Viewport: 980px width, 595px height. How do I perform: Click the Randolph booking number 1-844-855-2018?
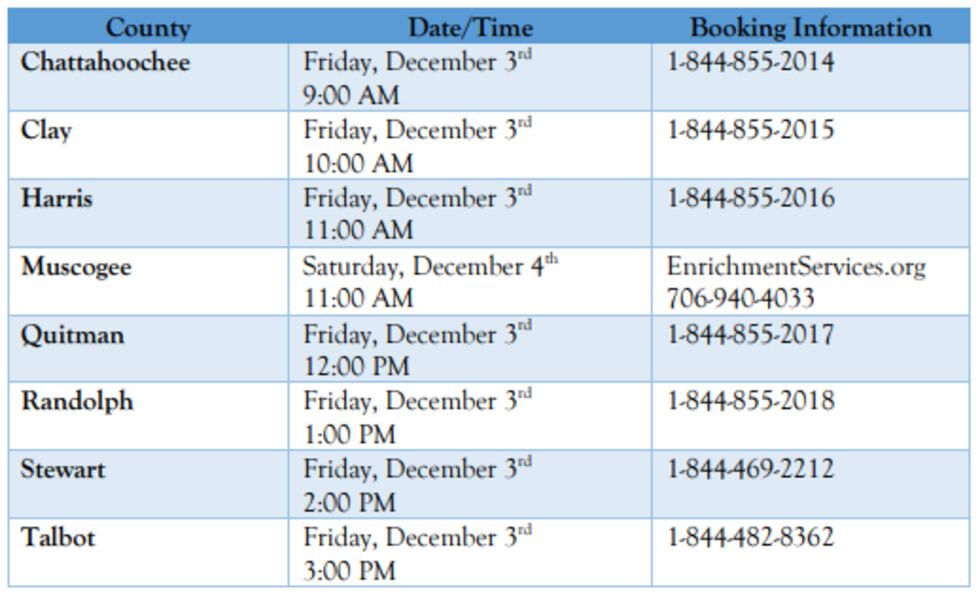click(x=750, y=402)
